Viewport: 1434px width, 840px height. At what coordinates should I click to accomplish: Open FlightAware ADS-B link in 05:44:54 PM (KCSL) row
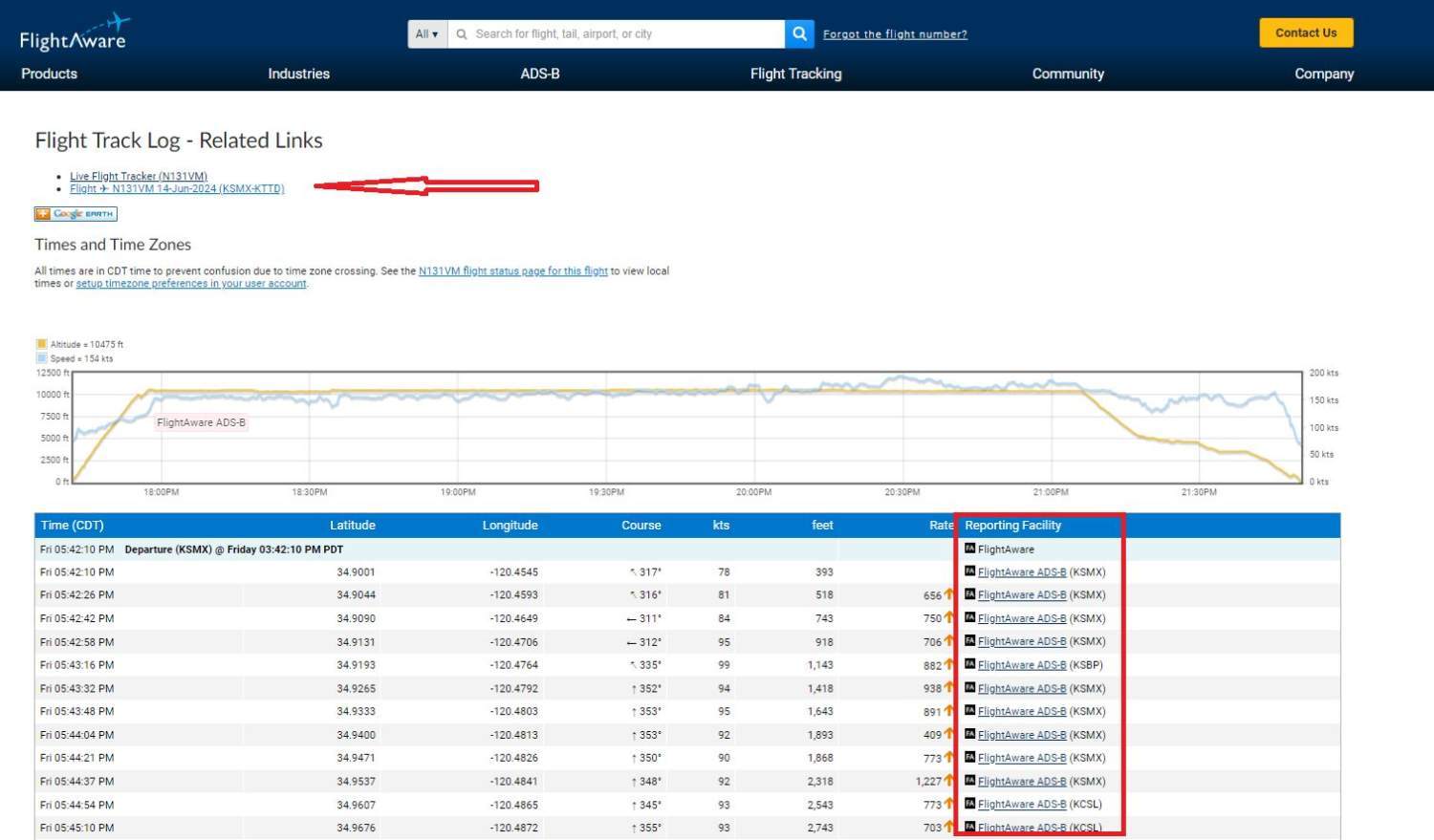1021,805
